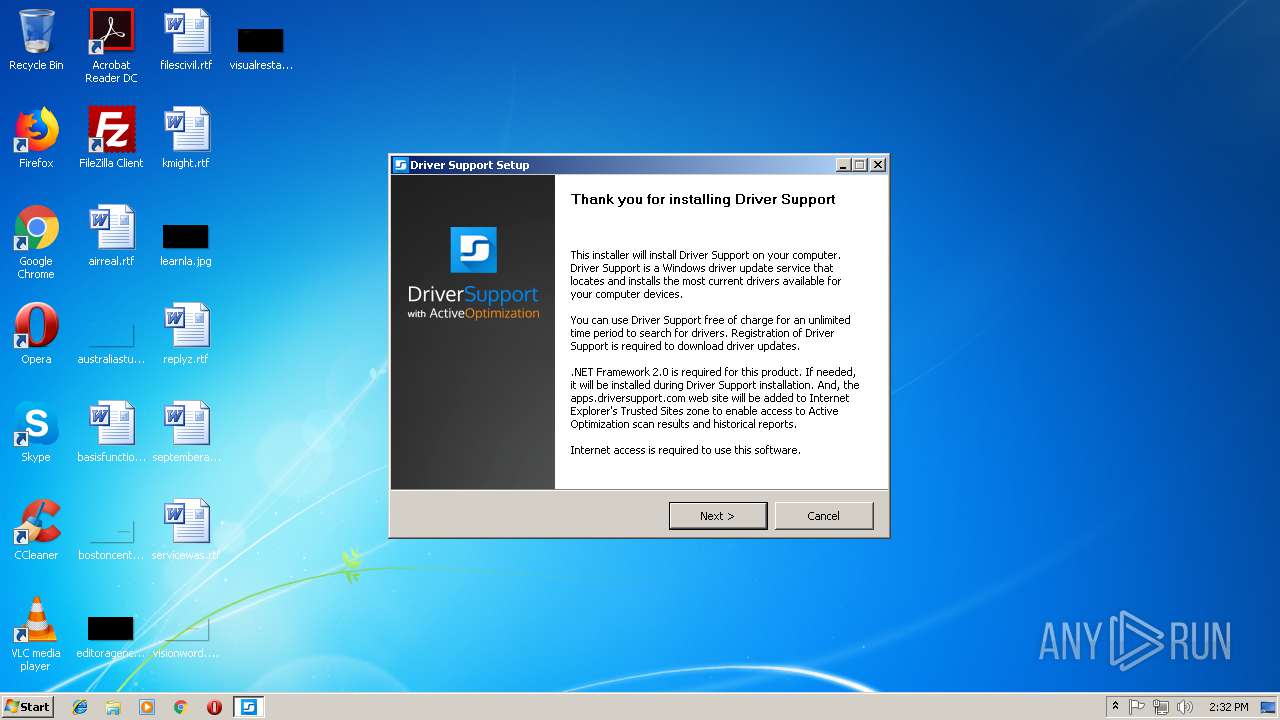
Task: Select replyz.rtf document icon
Action: (186, 334)
